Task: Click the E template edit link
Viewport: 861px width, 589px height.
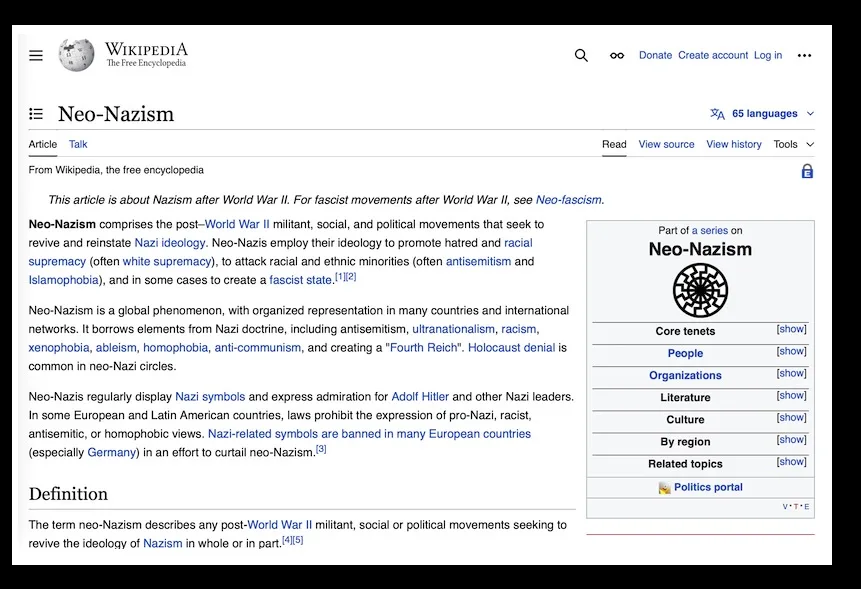Action: click(x=806, y=507)
